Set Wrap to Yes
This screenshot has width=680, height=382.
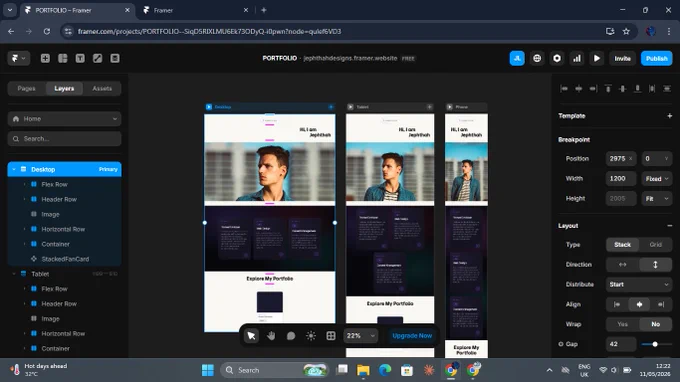(x=622, y=324)
